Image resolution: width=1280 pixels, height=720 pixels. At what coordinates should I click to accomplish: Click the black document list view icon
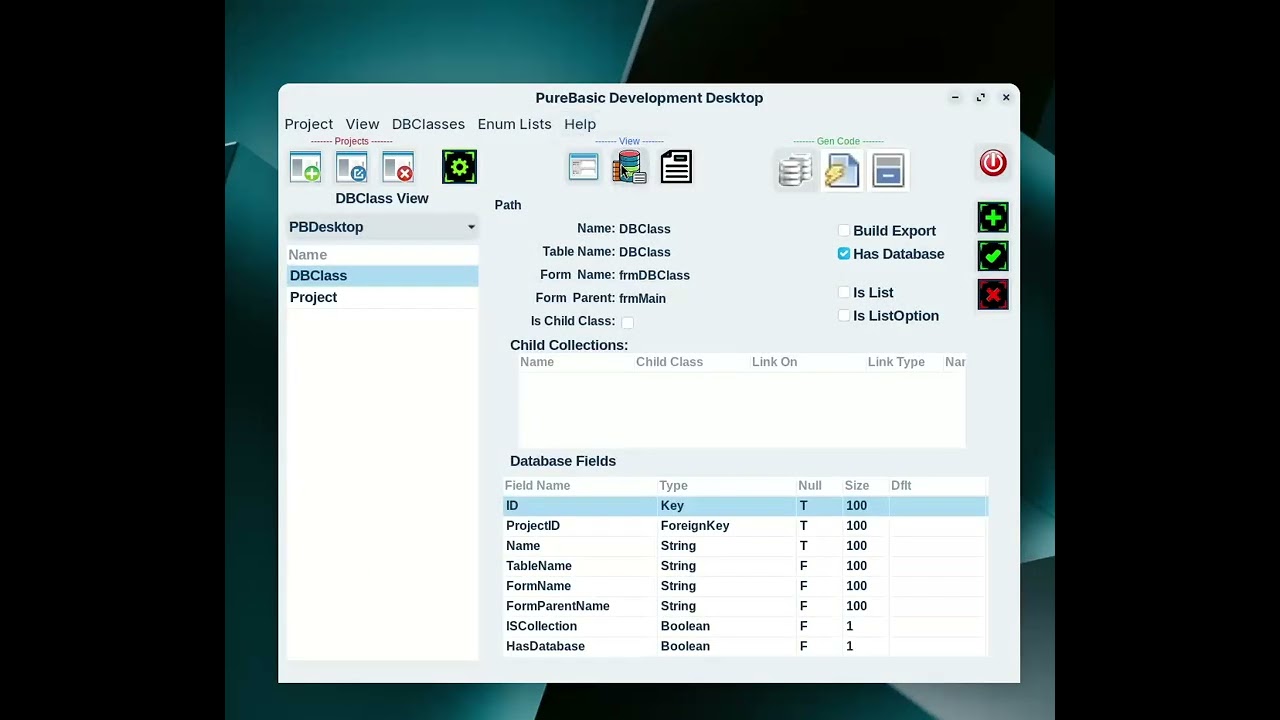(676, 167)
